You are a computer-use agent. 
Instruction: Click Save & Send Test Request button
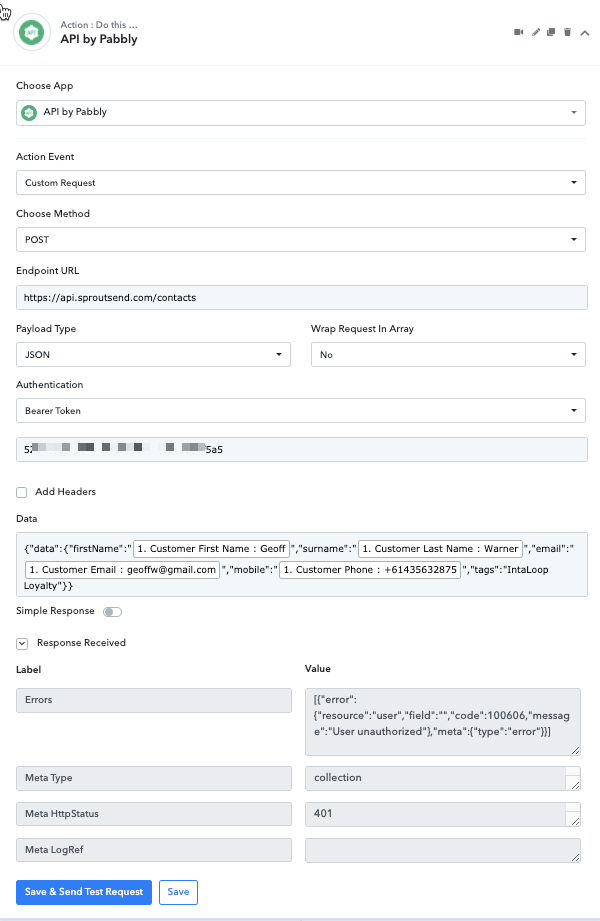pos(84,892)
